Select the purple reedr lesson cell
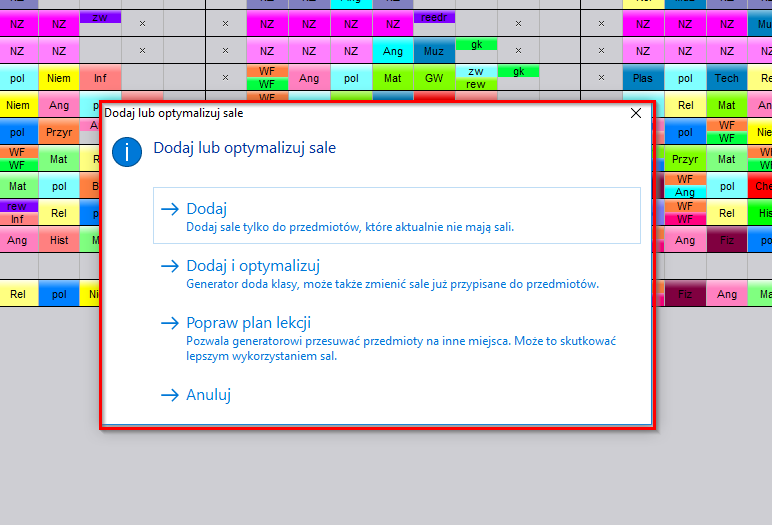 pos(434,17)
